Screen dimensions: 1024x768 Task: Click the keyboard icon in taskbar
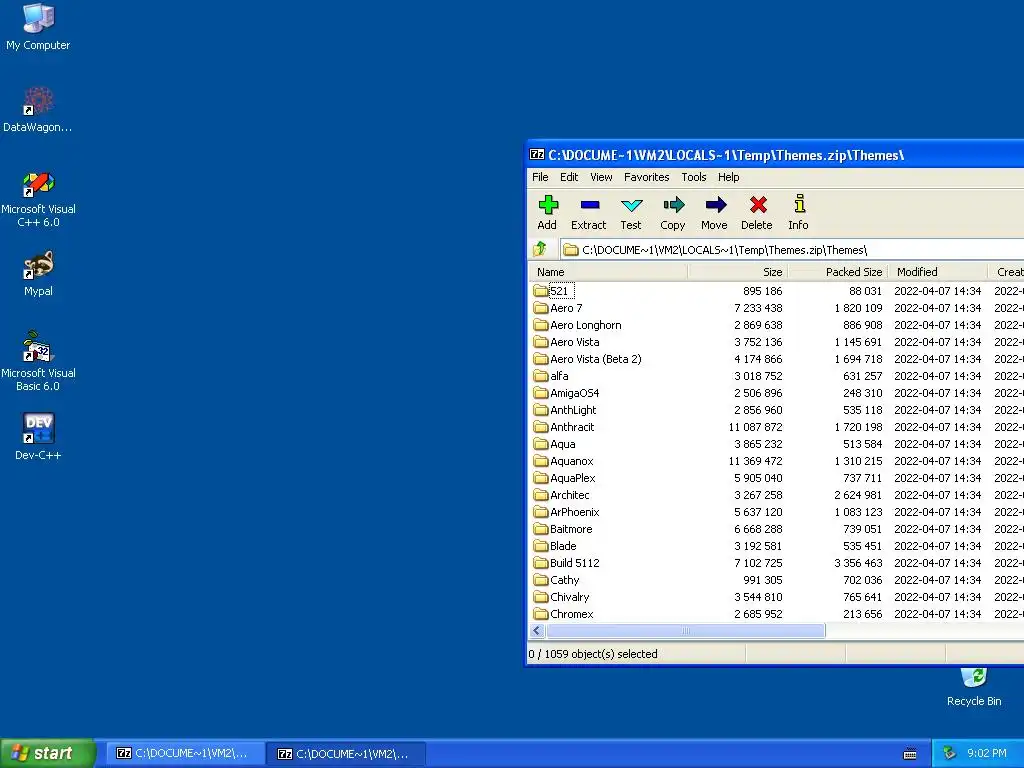tap(910, 754)
